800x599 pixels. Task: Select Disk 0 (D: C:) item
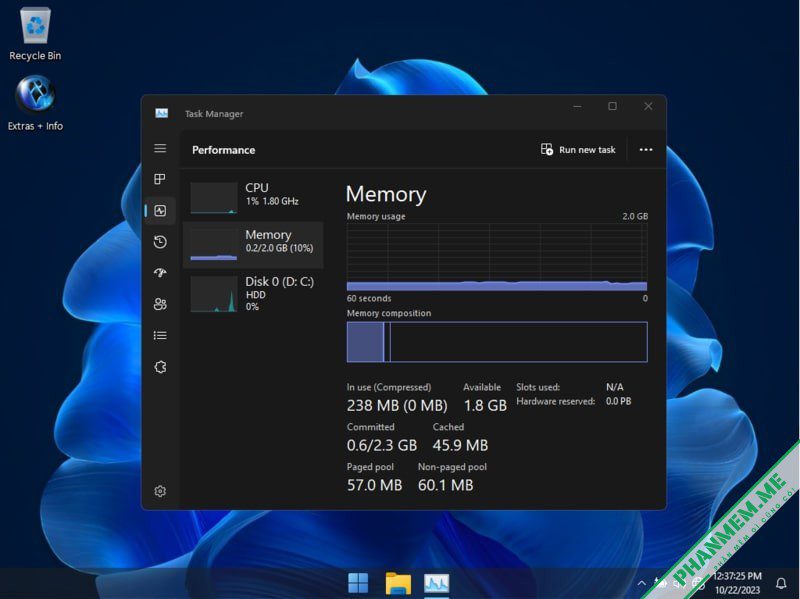click(254, 293)
